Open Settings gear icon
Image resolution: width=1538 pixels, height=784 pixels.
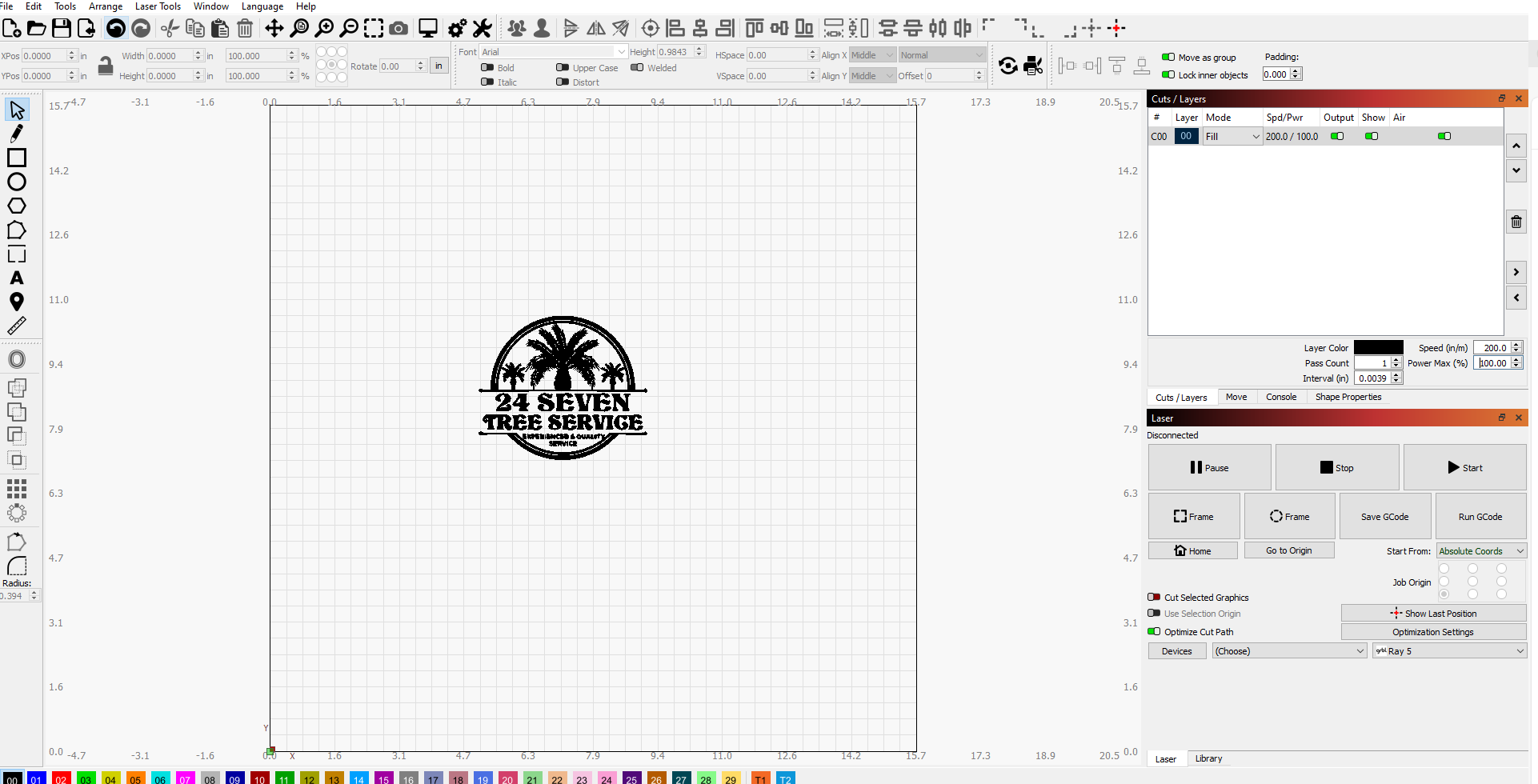[458, 29]
